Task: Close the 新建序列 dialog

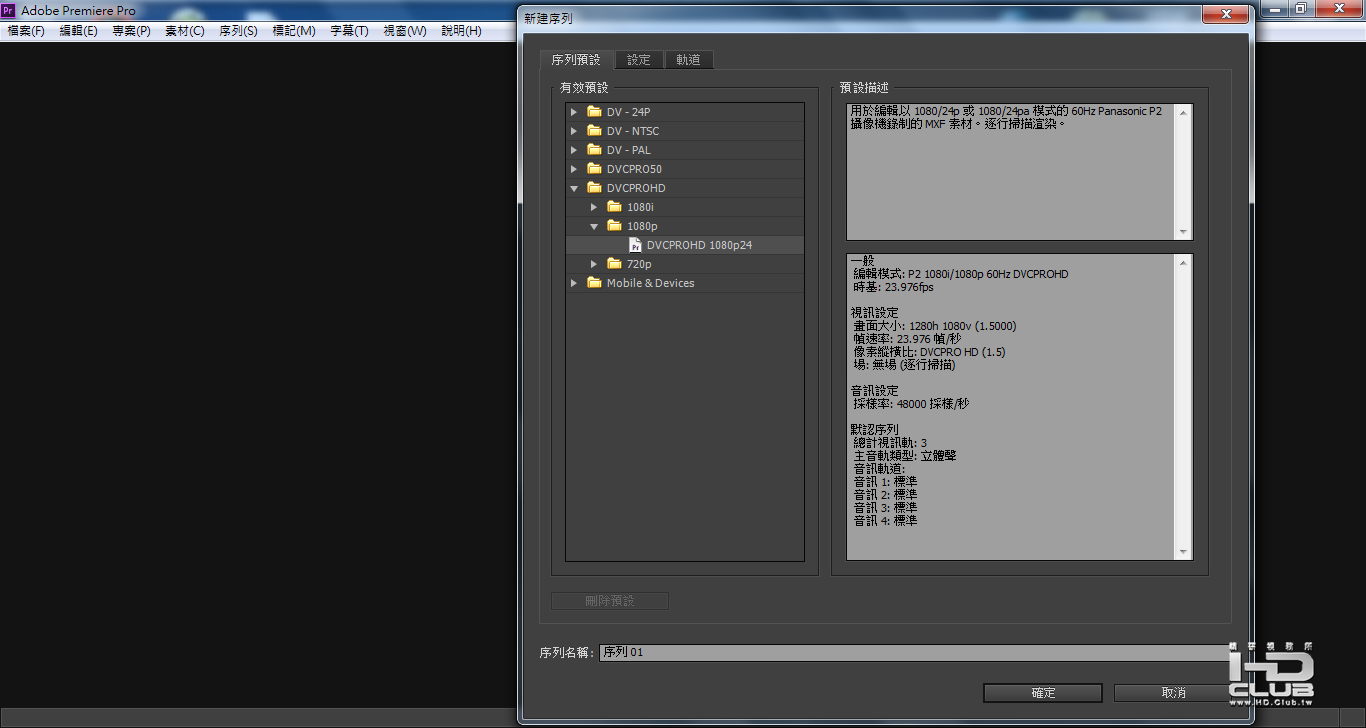Action: [x=1224, y=14]
